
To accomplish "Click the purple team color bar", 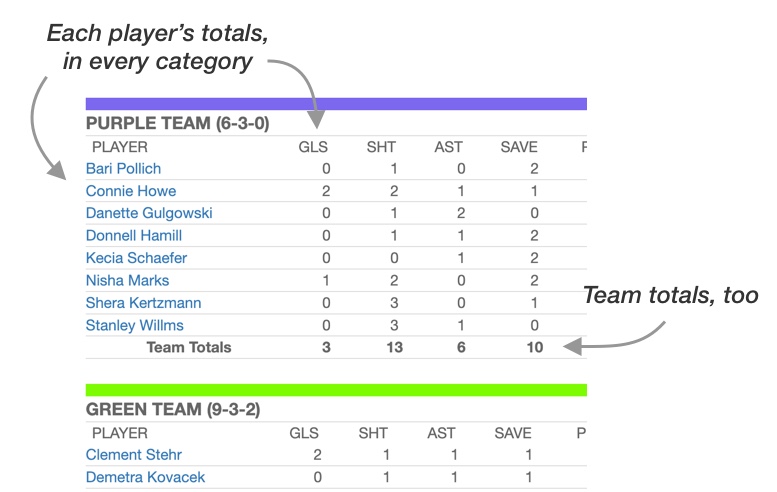I will 336,104.
